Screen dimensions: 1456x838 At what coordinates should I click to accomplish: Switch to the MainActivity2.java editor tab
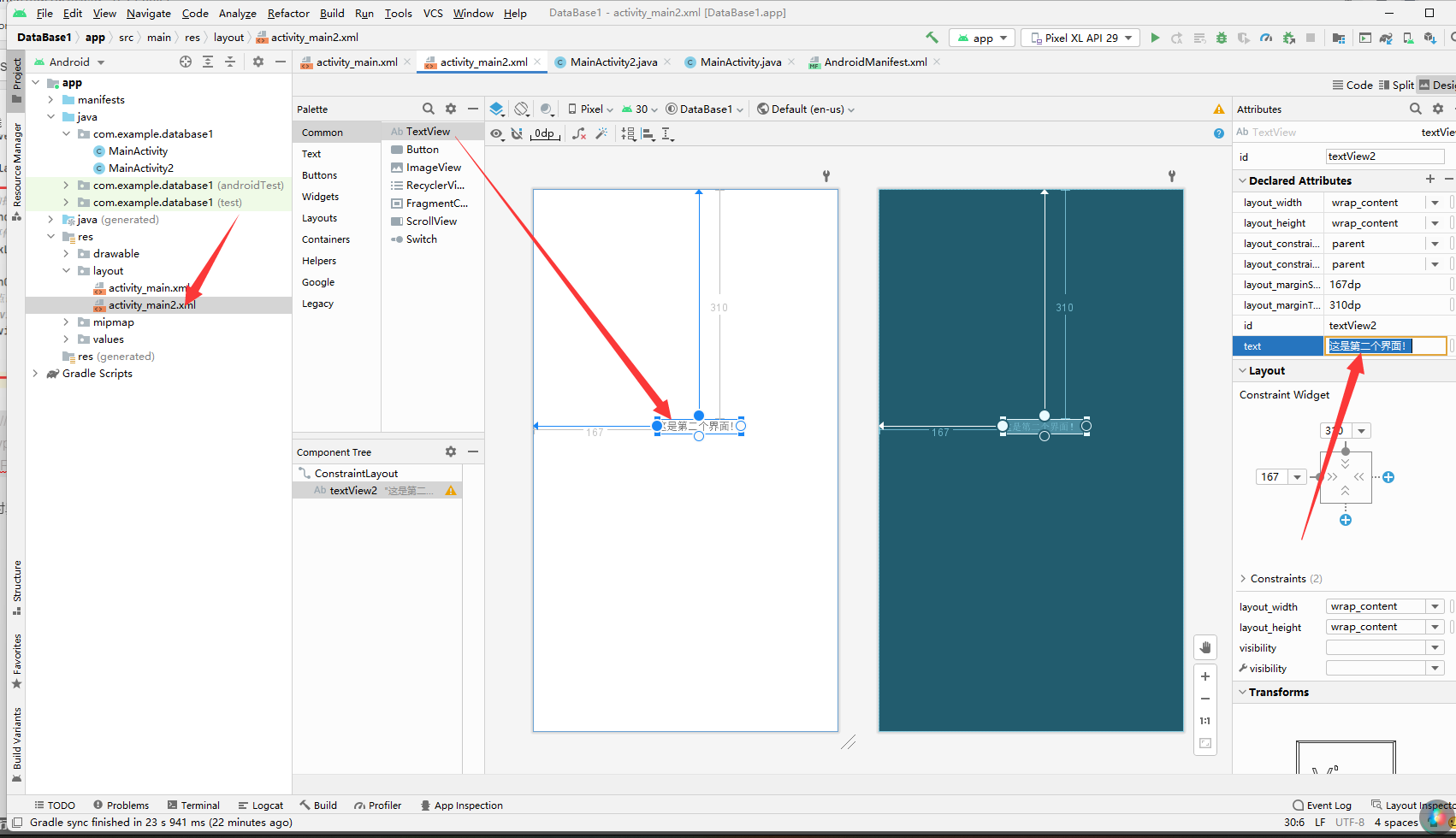pos(612,62)
